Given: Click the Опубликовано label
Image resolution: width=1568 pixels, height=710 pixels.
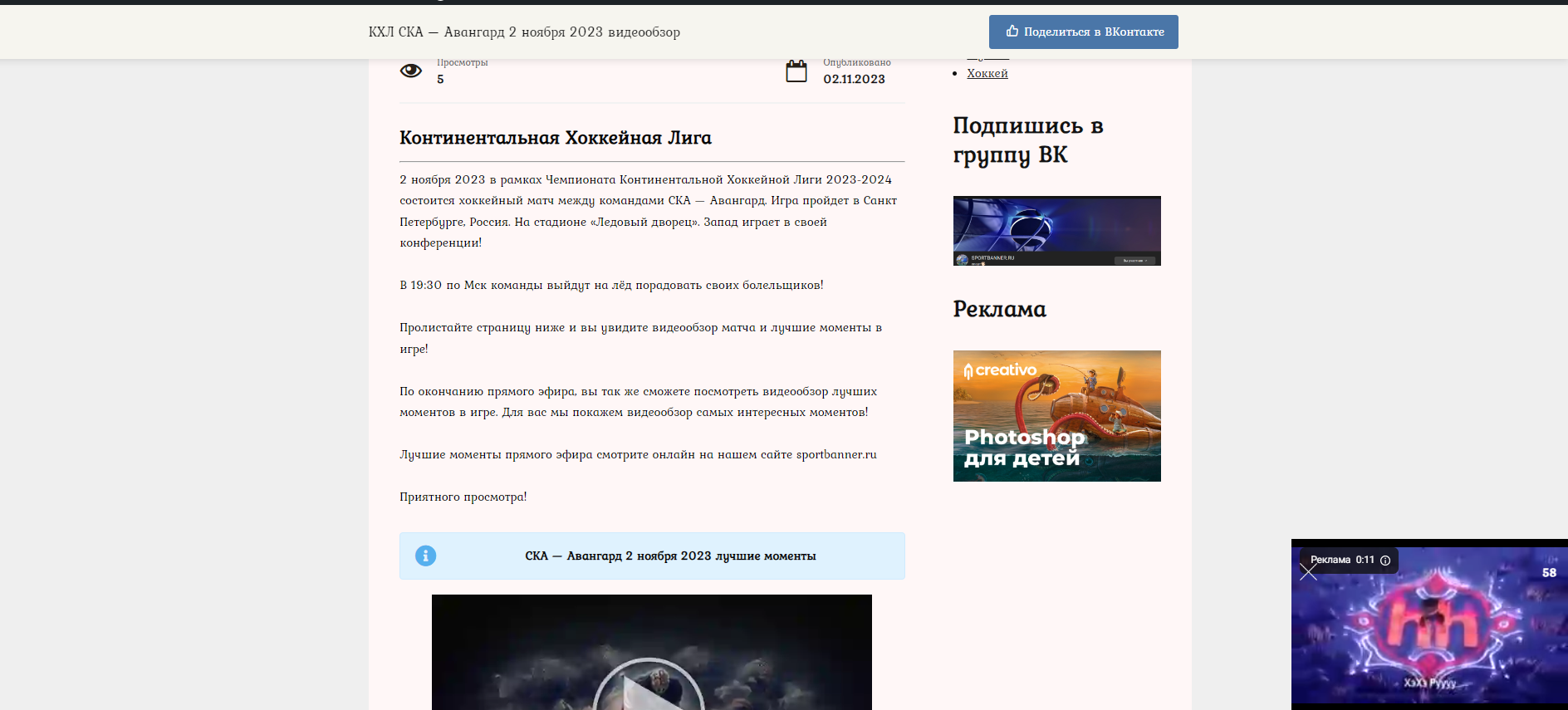Looking at the screenshot, I should click(x=857, y=62).
